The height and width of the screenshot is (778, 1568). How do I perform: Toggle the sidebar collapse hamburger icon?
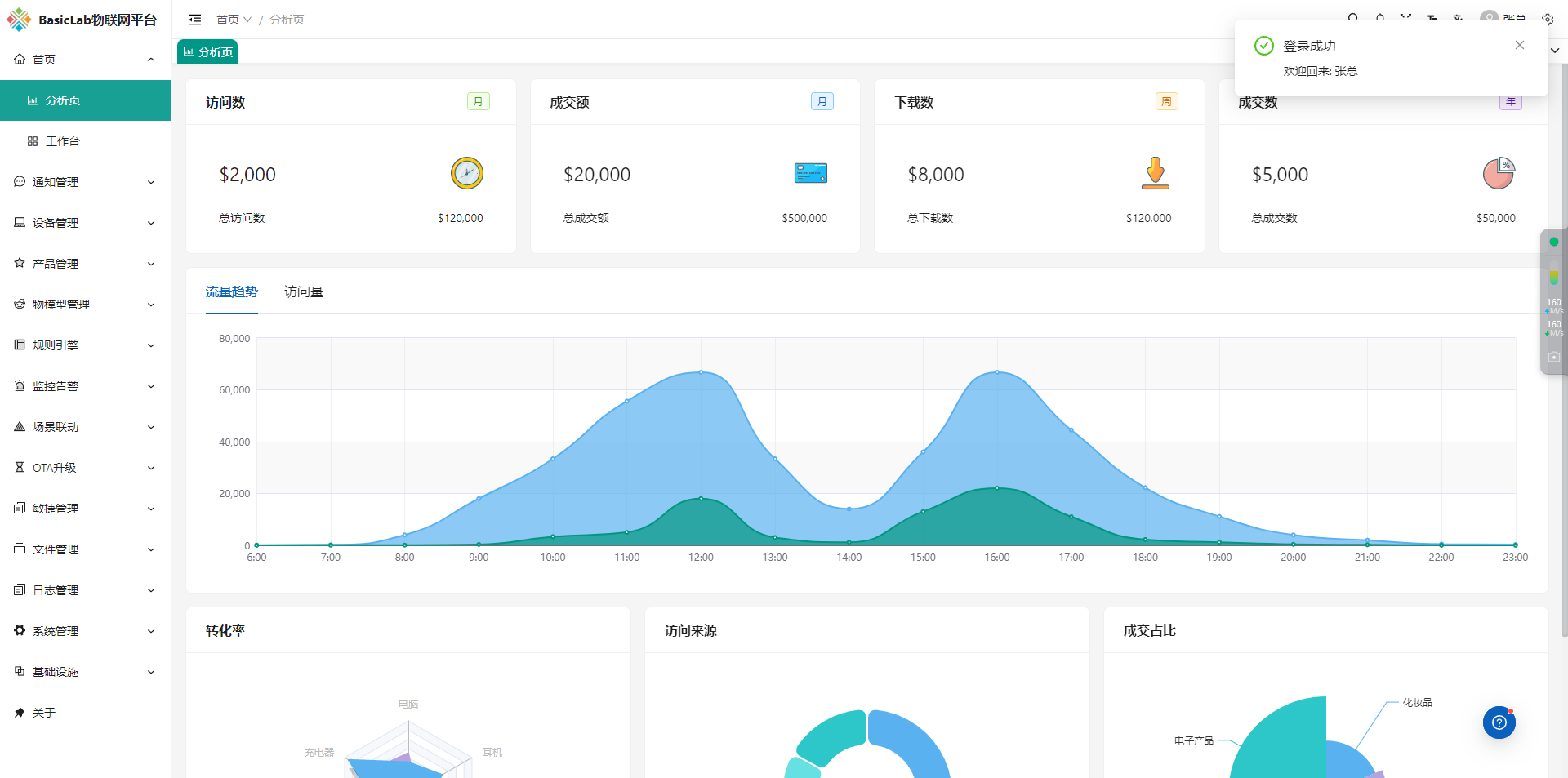click(195, 20)
